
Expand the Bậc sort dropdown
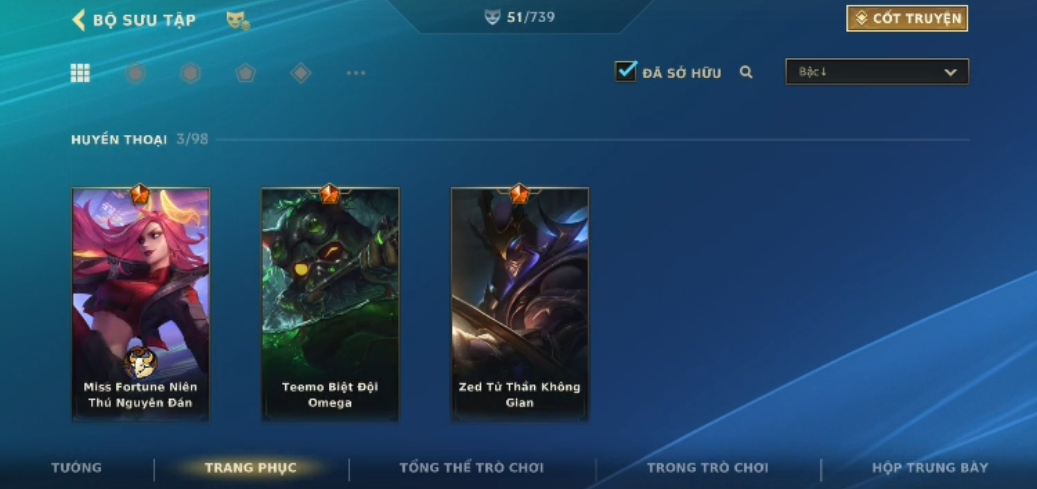877,71
